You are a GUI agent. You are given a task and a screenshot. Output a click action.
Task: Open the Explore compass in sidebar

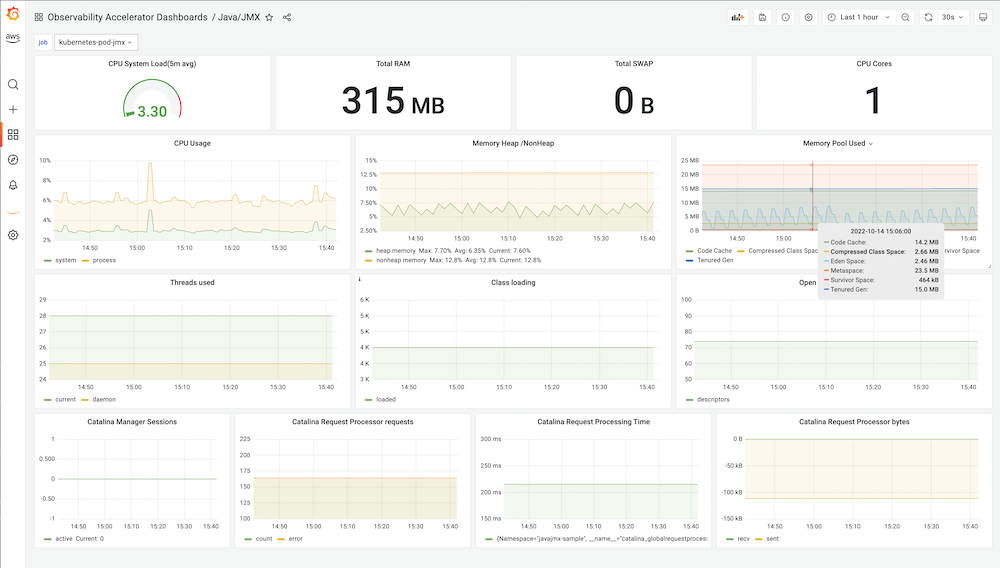(x=13, y=159)
